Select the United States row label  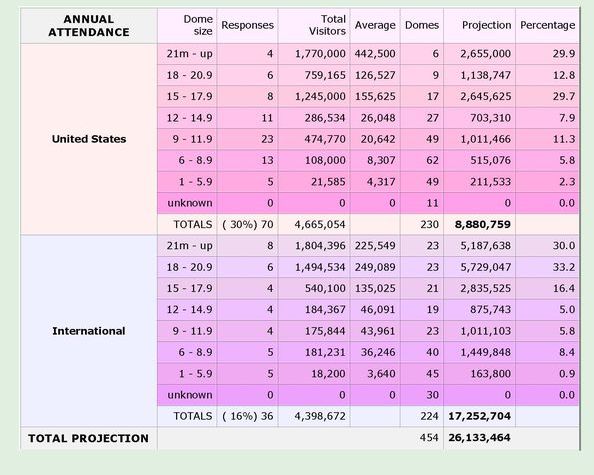coord(89,139)
